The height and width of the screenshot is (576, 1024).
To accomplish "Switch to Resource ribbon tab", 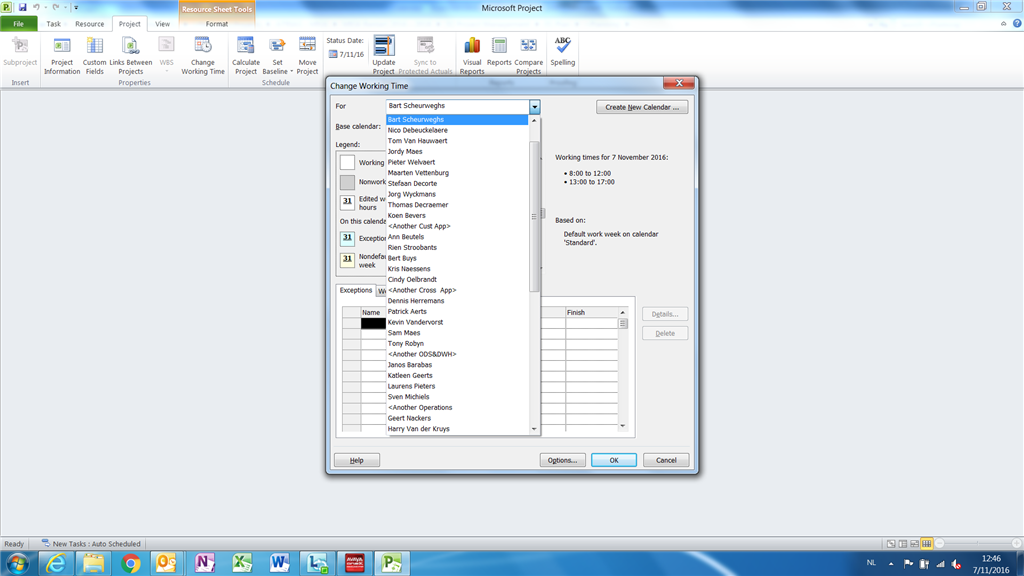I will tap(89, 24).
